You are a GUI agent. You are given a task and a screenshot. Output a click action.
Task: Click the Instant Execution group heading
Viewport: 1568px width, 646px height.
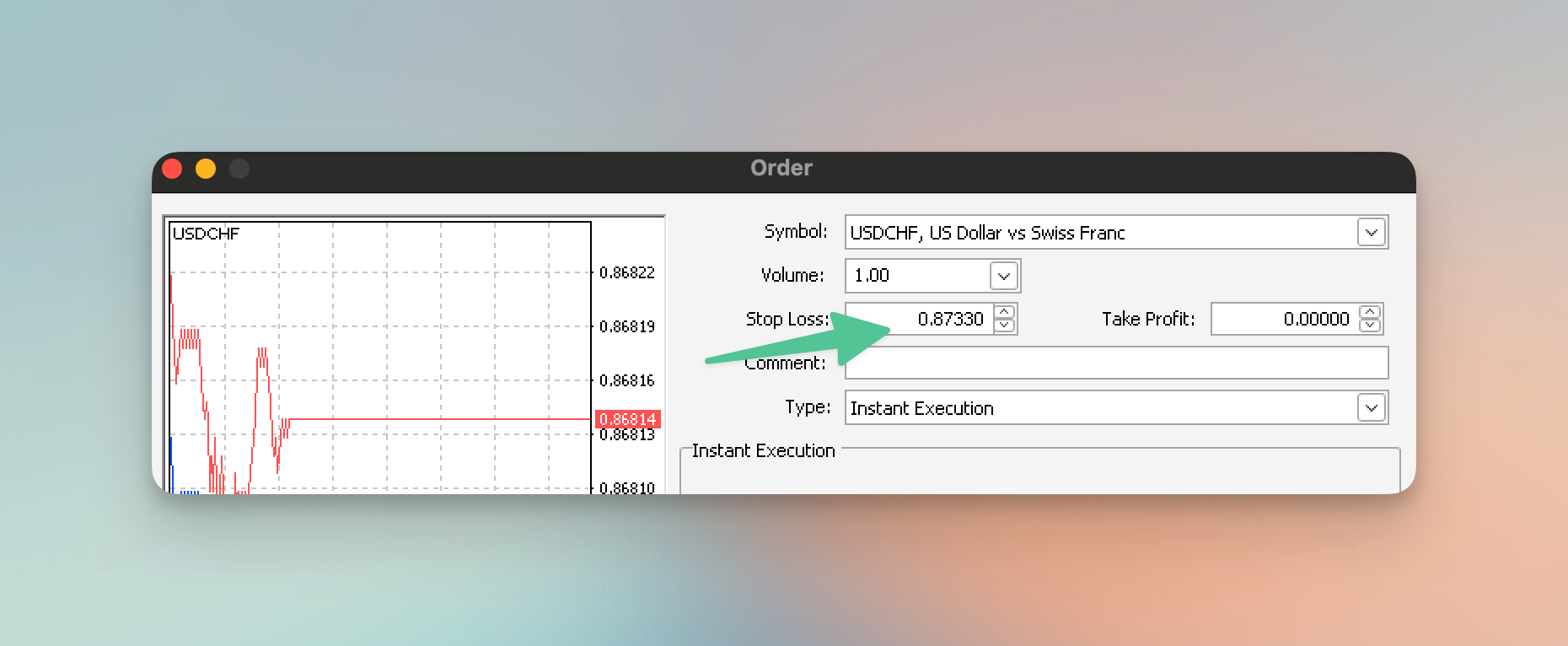point(763,451)
